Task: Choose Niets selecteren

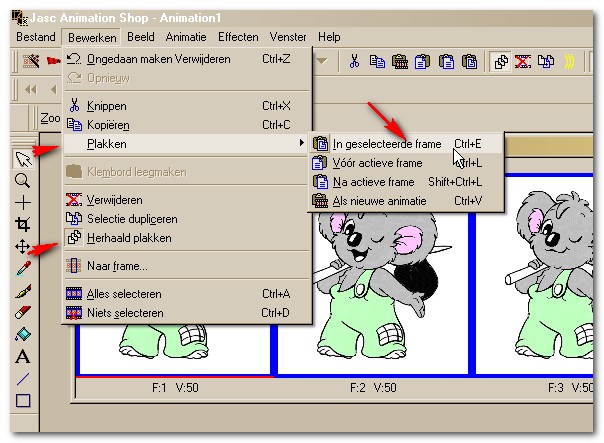Action: click(187, 313)
